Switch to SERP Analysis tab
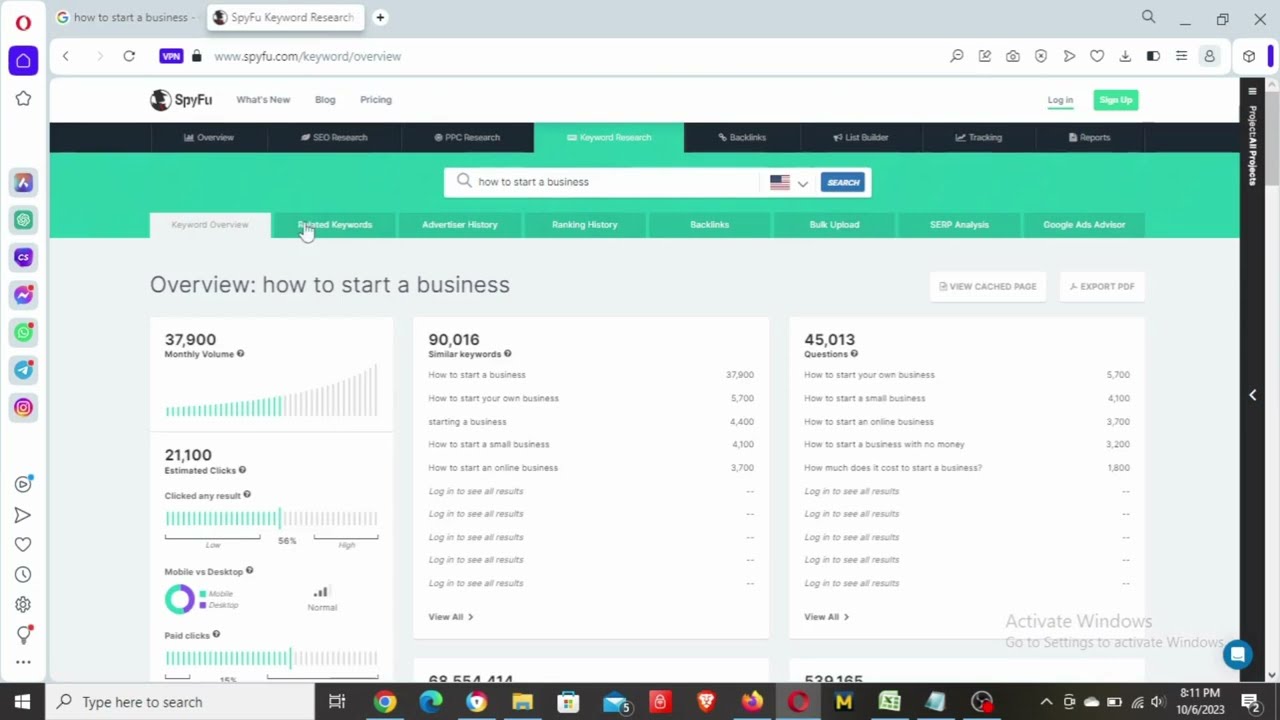Screen dimensions: 1280x720 pyautogui.click(x=959, y=225)
